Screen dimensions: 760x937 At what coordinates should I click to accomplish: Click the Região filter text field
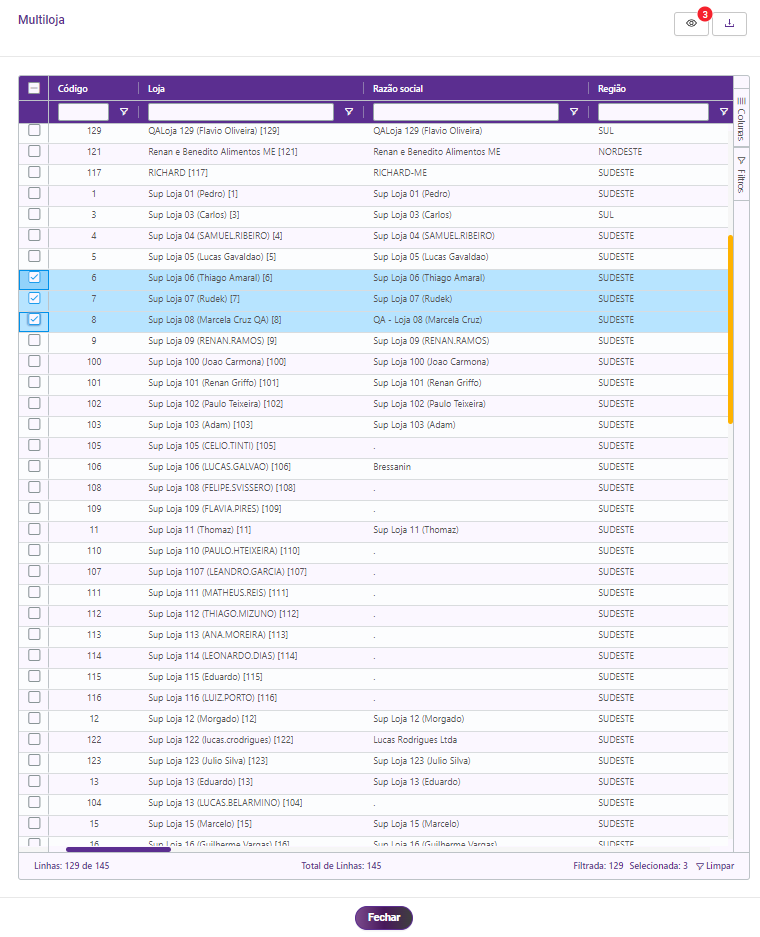pyautogui.click(x=653, y=112)
